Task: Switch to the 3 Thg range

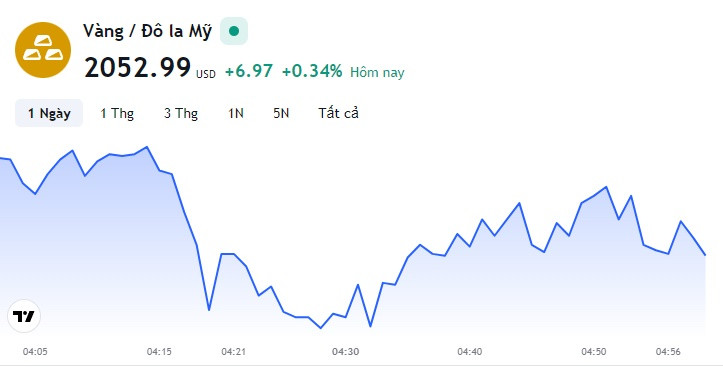Action: pyautogui.click(x=181, y=113)
